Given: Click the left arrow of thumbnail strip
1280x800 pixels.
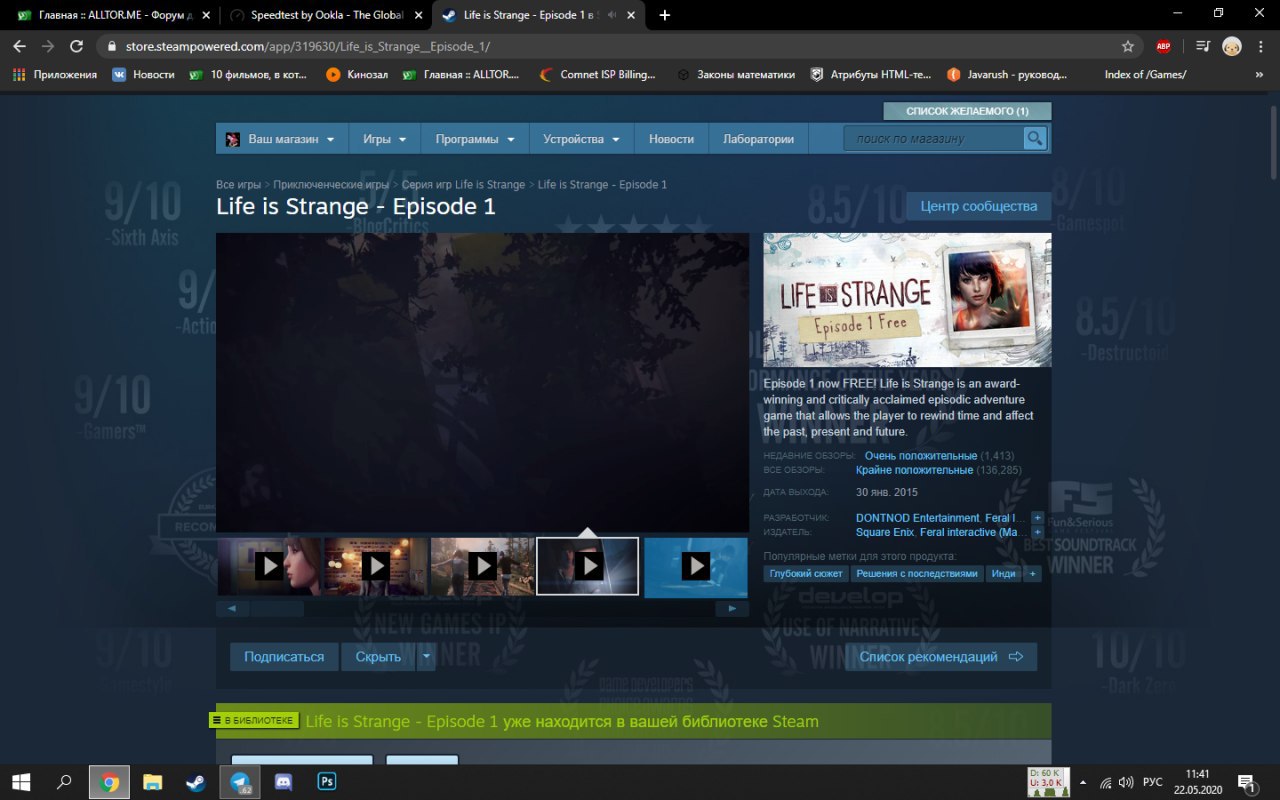Looking at the screenshot, I should coord(232,608).
